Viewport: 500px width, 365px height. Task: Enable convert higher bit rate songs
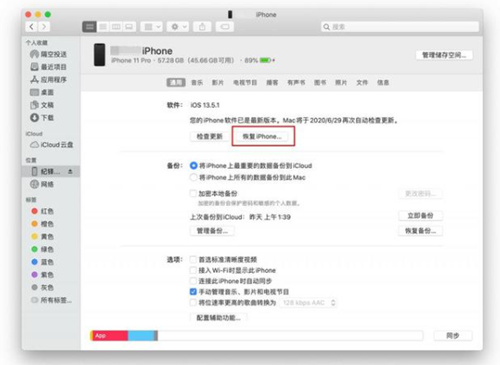193,302
